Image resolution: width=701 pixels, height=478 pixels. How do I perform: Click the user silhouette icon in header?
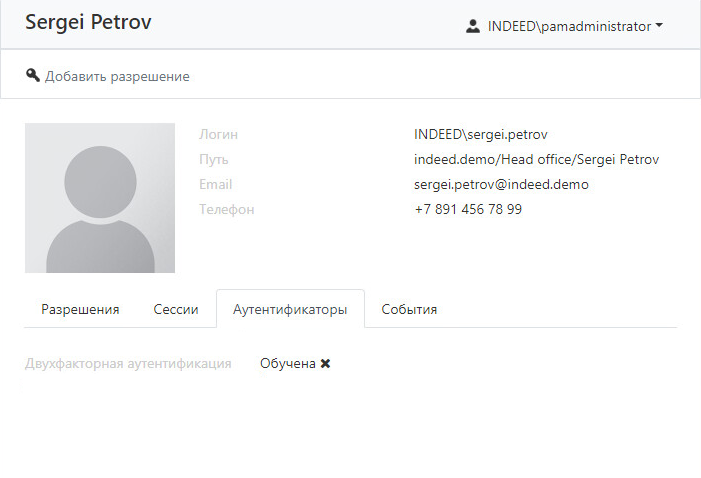coord(473,26)
